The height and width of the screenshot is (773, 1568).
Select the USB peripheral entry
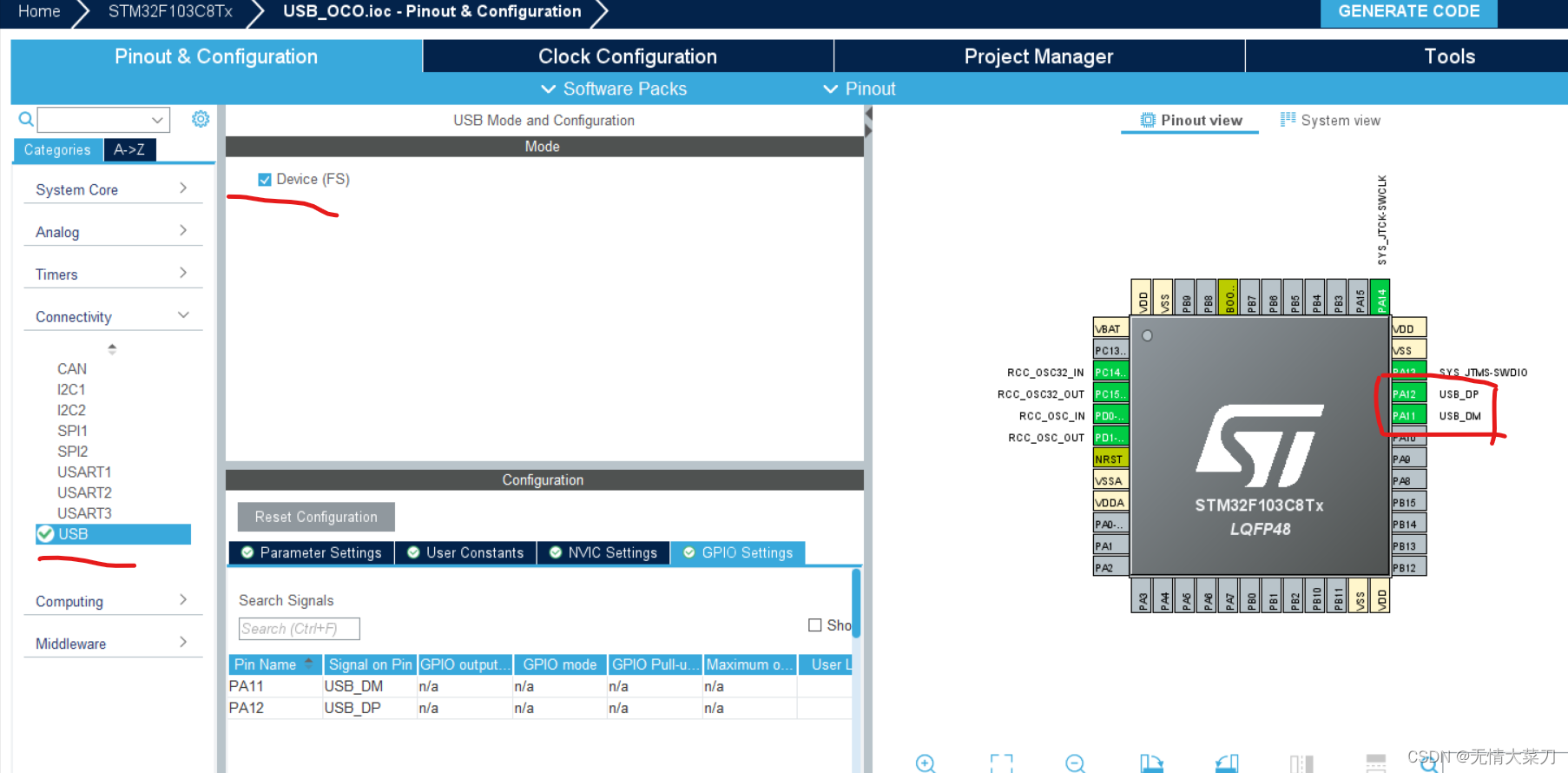[113, 534]
